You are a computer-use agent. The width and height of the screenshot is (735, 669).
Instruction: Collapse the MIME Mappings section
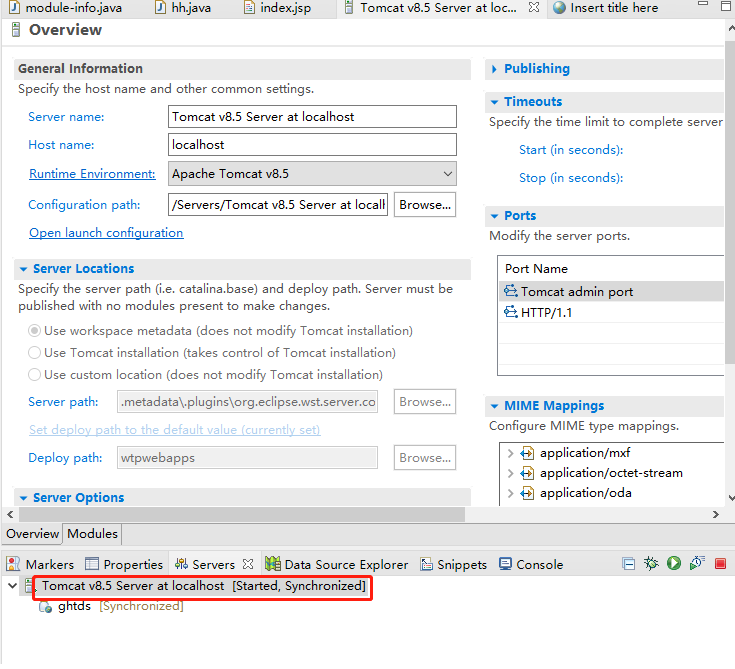click(x=494, y=406)
